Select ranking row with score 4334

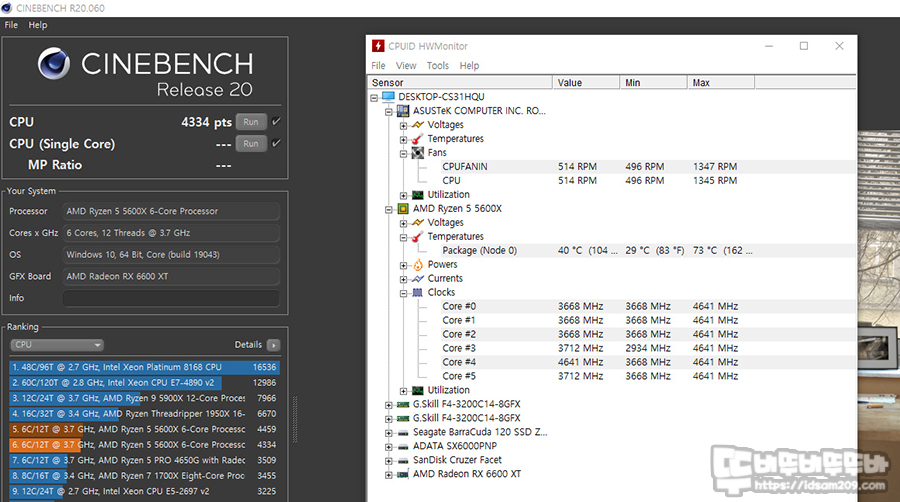point(144,445)
